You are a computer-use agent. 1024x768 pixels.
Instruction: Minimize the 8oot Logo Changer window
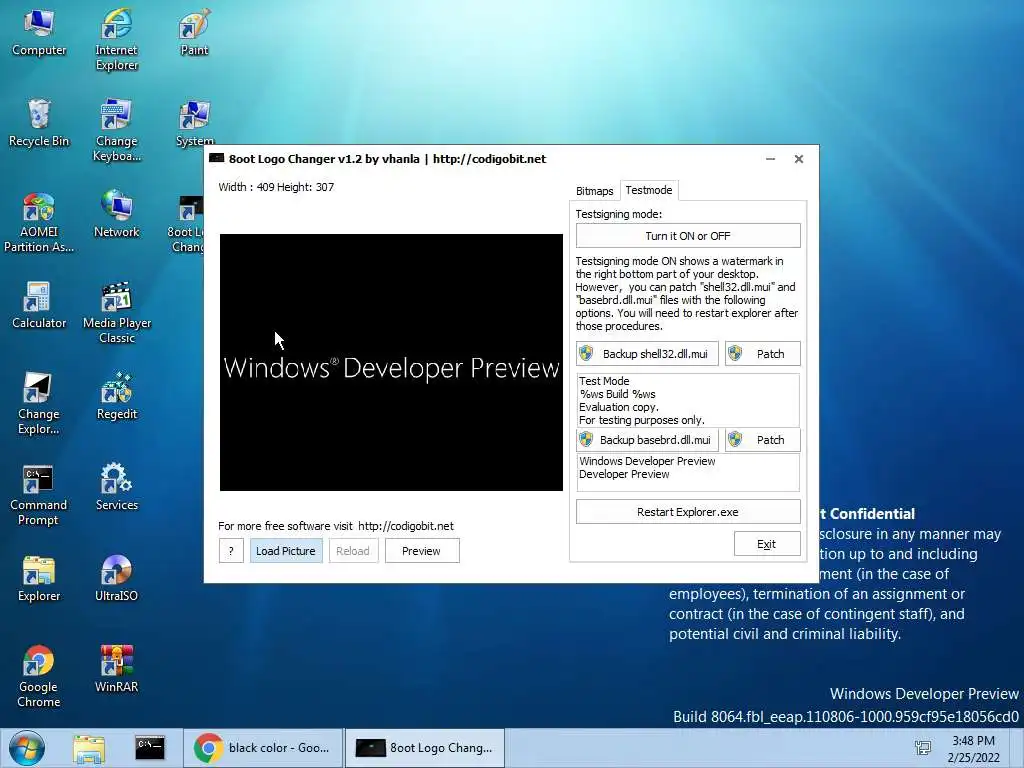[771, 159]
